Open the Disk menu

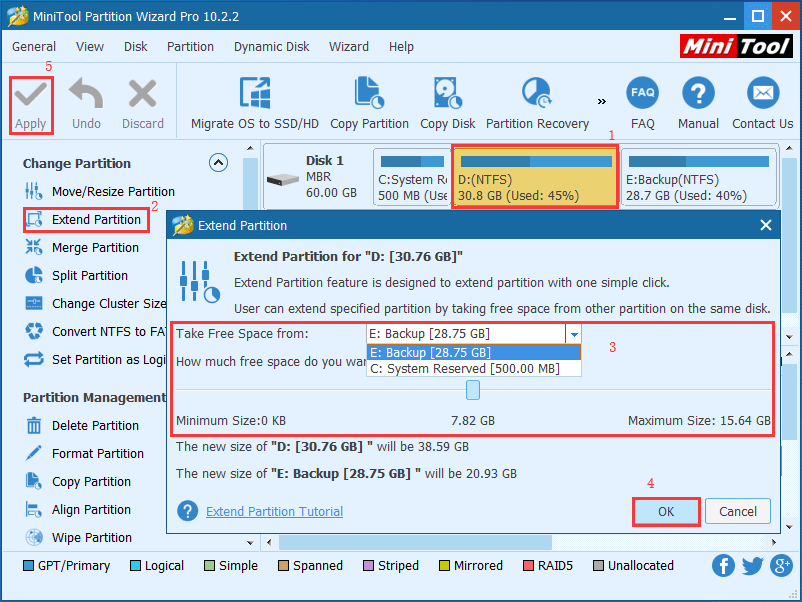tap(135, 47)
